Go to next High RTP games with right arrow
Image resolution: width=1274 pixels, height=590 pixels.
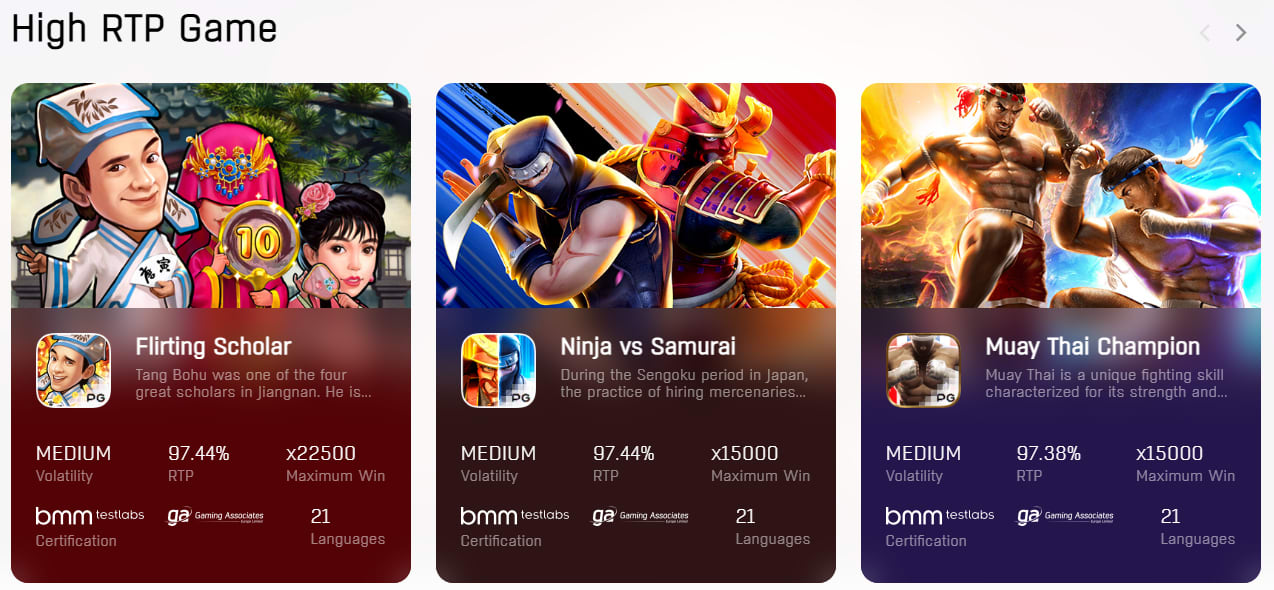tap(1241, 33)
